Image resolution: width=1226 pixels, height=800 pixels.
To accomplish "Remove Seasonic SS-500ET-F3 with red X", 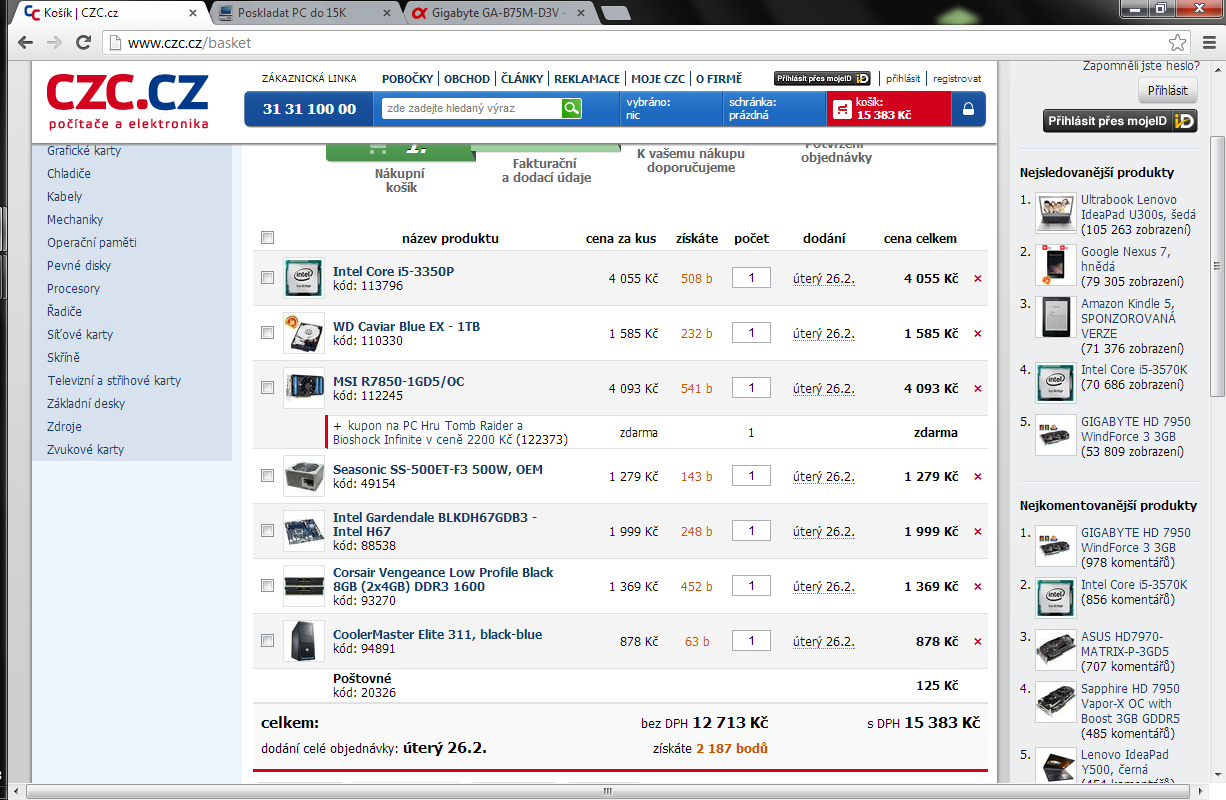I will click(x=978, y=477).
